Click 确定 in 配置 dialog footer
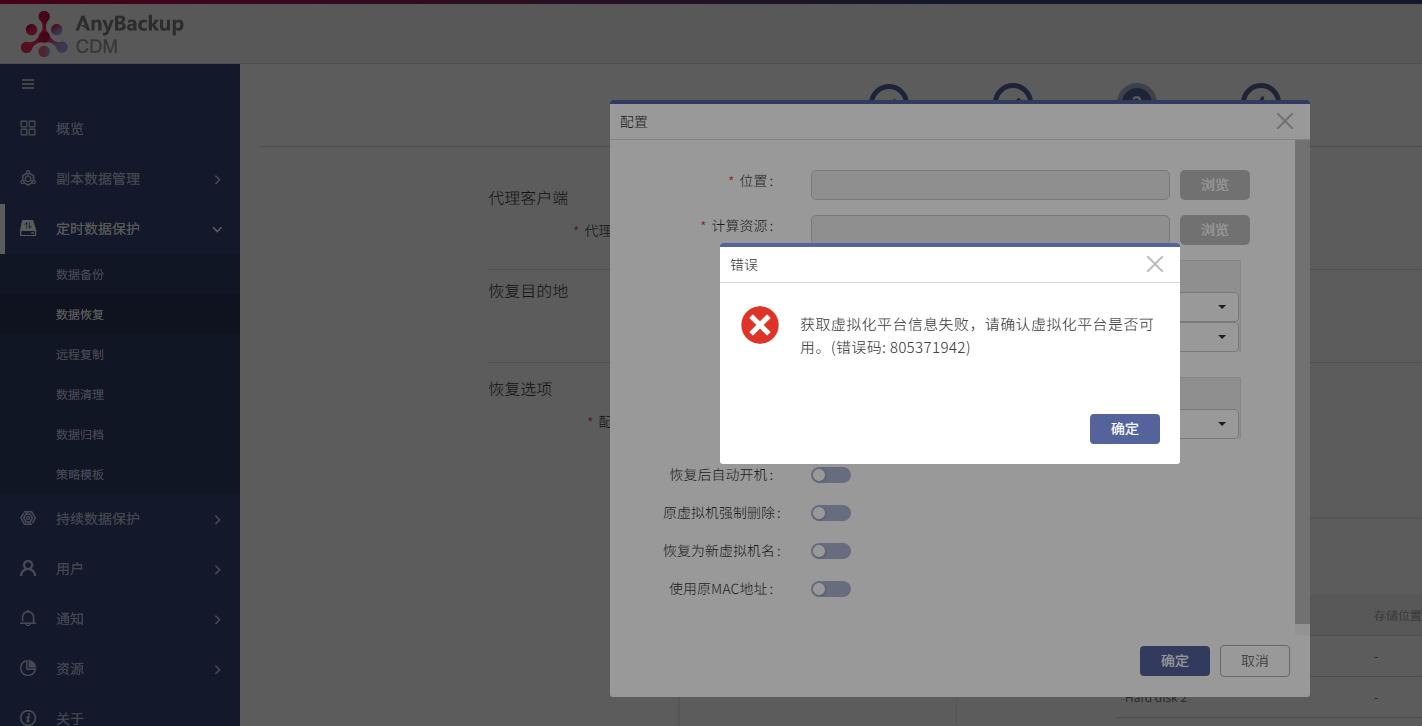 pos(1175,661)
